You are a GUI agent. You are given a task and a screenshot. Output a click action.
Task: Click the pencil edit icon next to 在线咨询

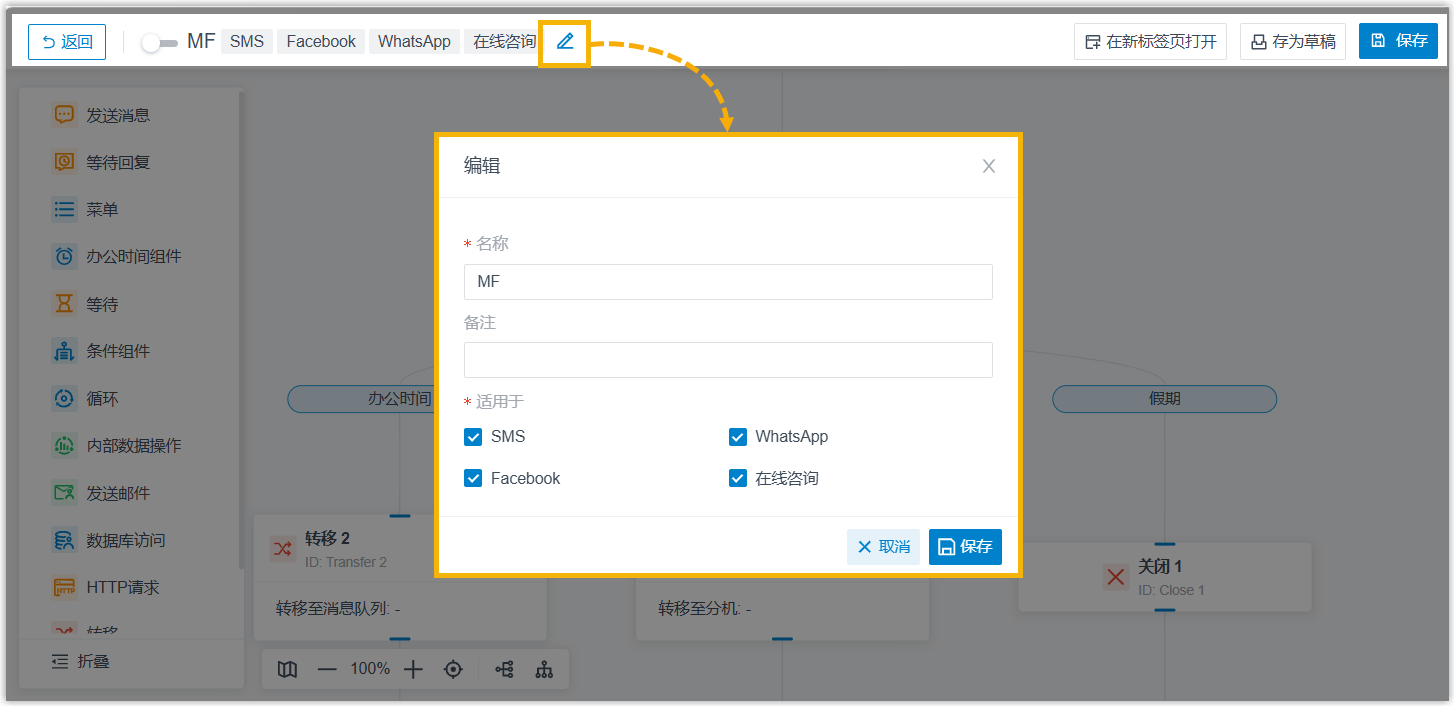coord(565,42)
